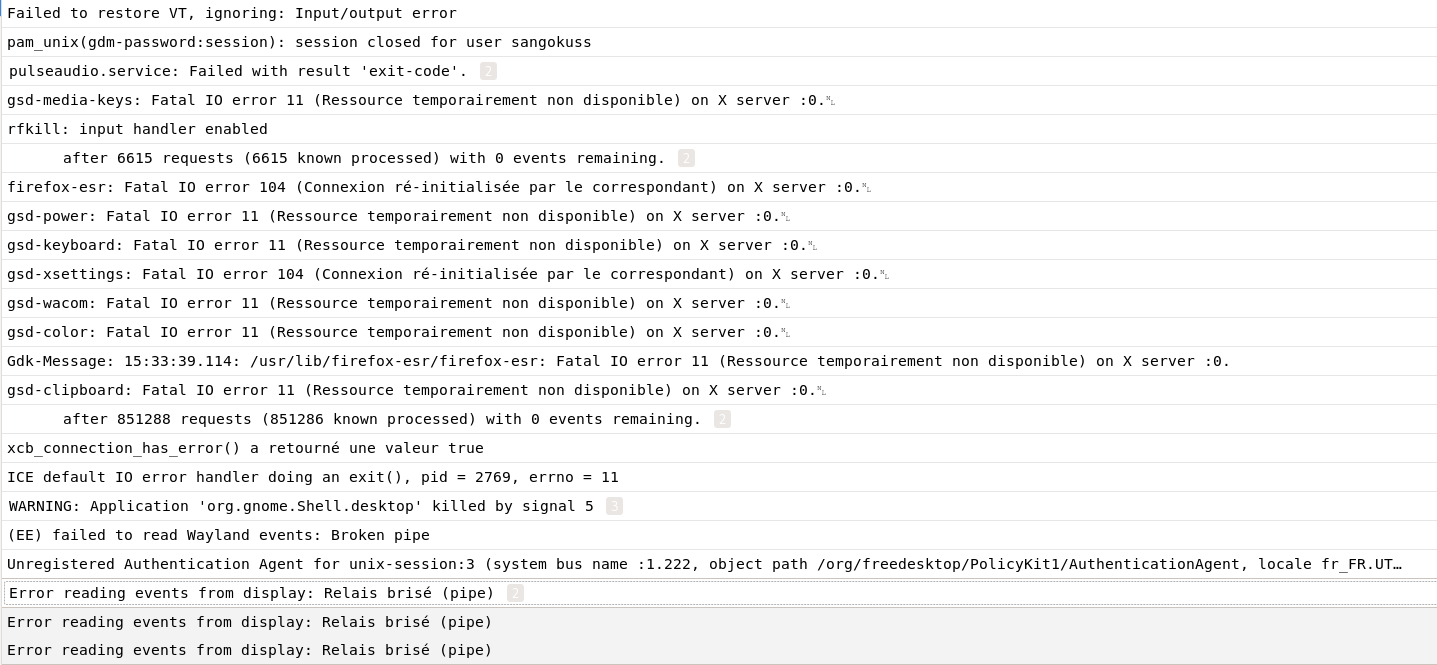Open the pam_unix session closed entry
The height and width of the screenshot is (665, 1437).
click(299, 43)
